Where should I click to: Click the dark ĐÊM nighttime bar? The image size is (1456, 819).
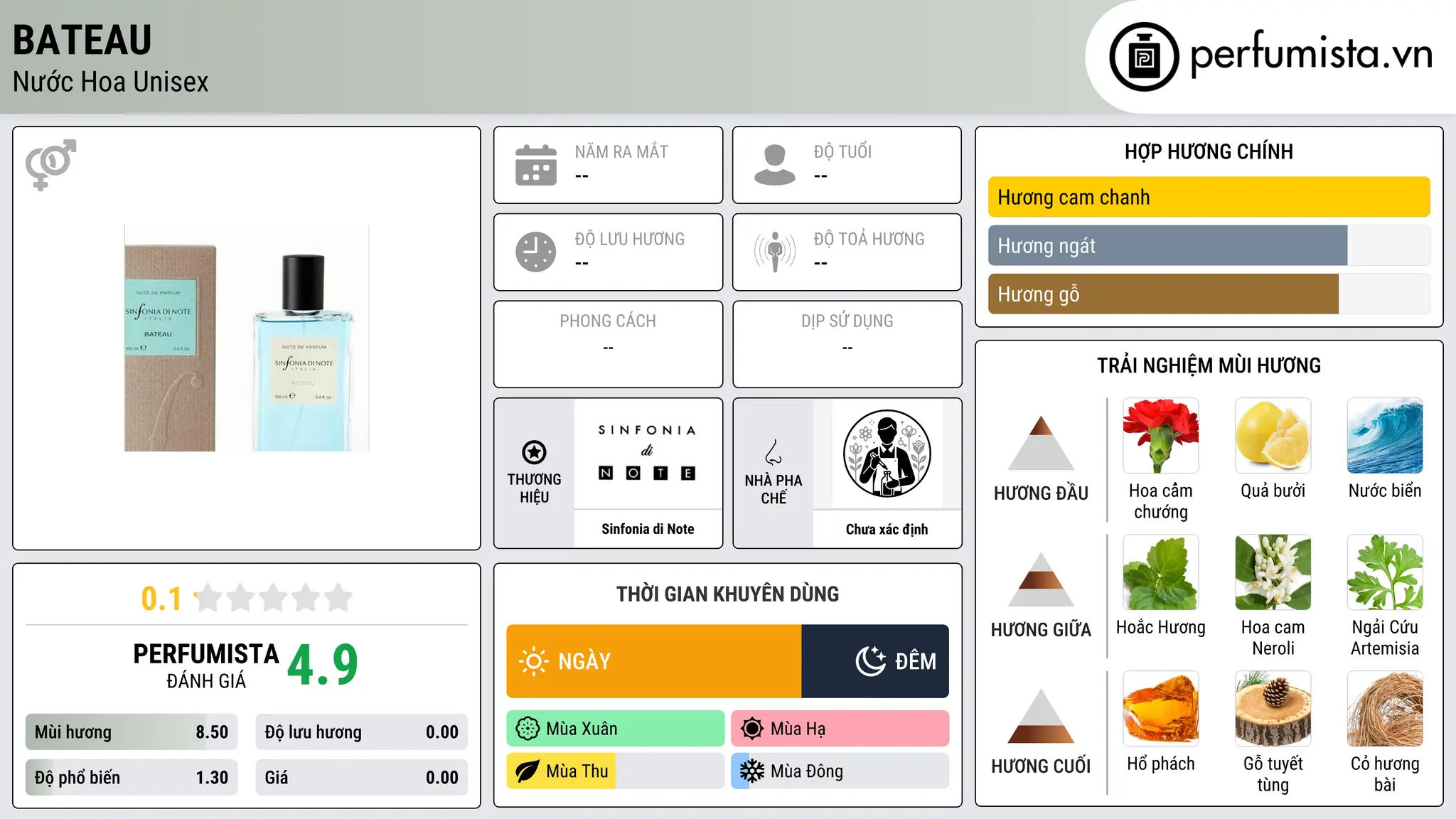pos(875,661)
